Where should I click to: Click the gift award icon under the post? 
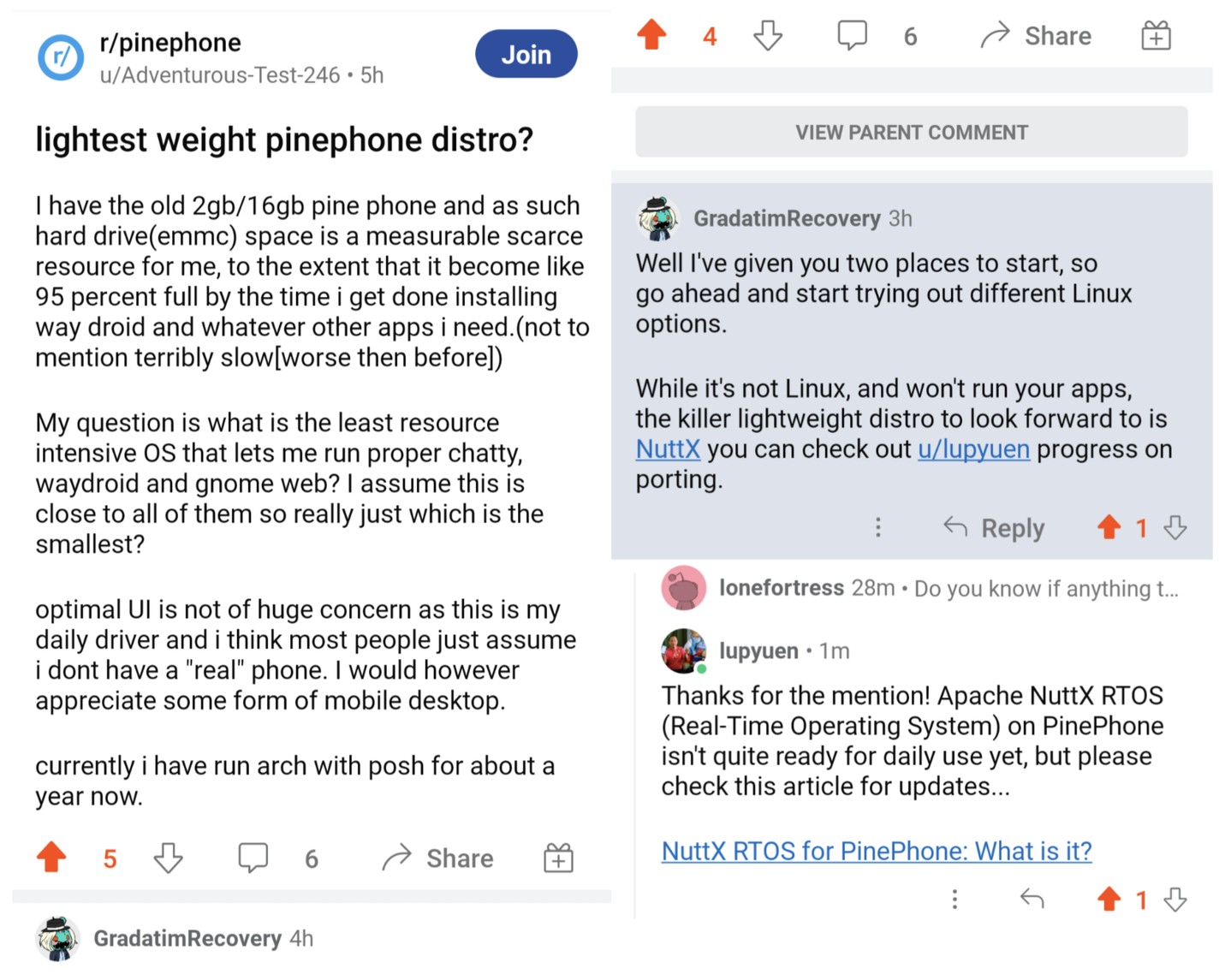point(558,858)
